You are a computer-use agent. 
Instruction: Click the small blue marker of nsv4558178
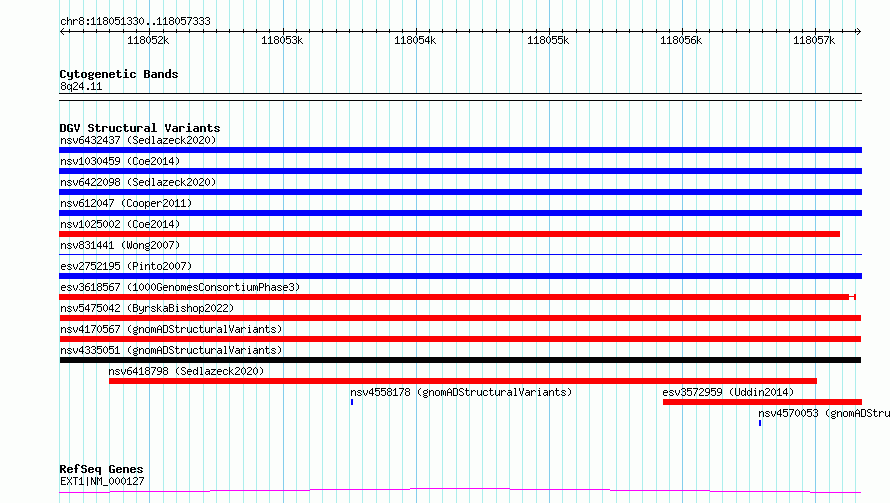[x=352, y=402]
